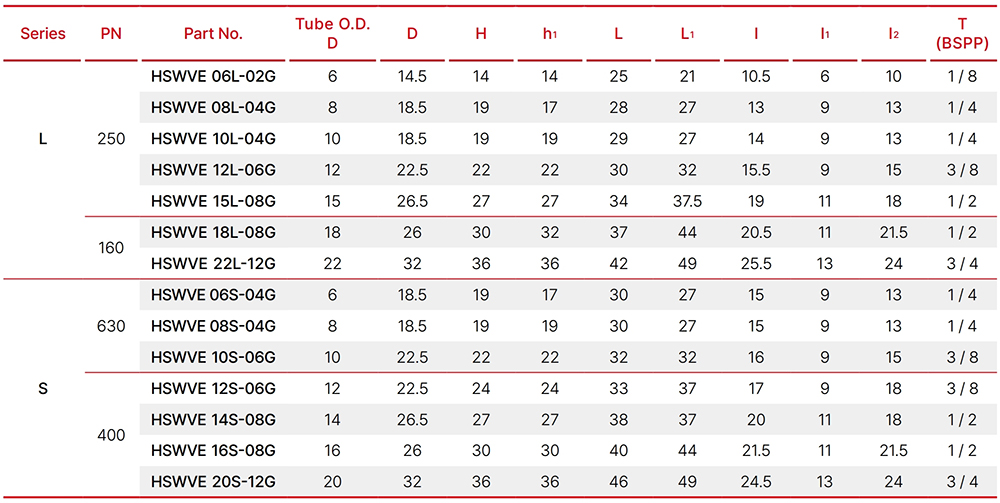
Task: Click part number HSWVE 14S-08G
Action: pos(213,420)
